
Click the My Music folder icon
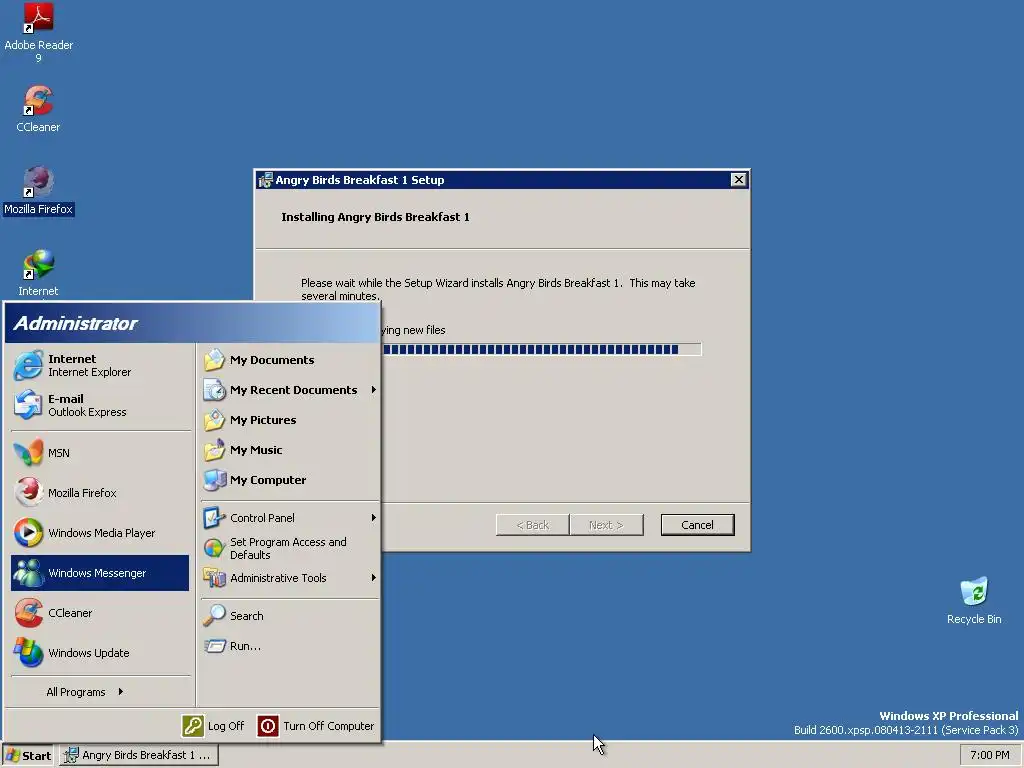coord(214,450)
